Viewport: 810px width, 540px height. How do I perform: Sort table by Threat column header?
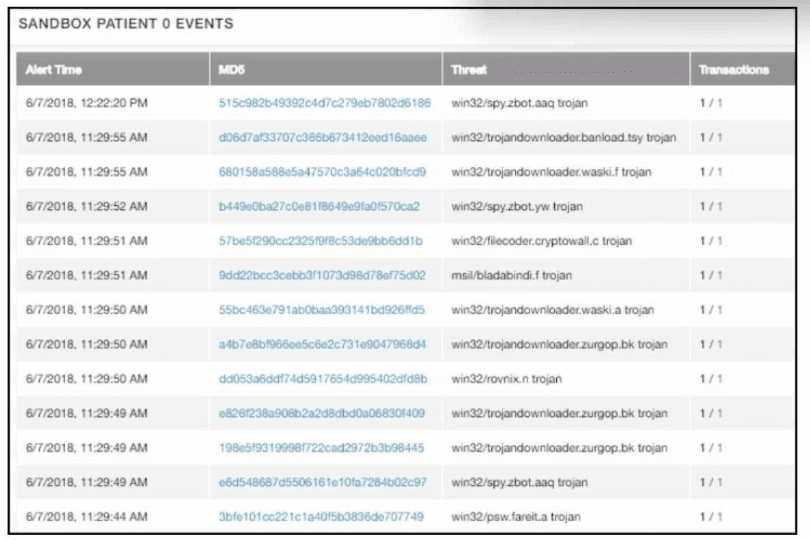[469, 70]
